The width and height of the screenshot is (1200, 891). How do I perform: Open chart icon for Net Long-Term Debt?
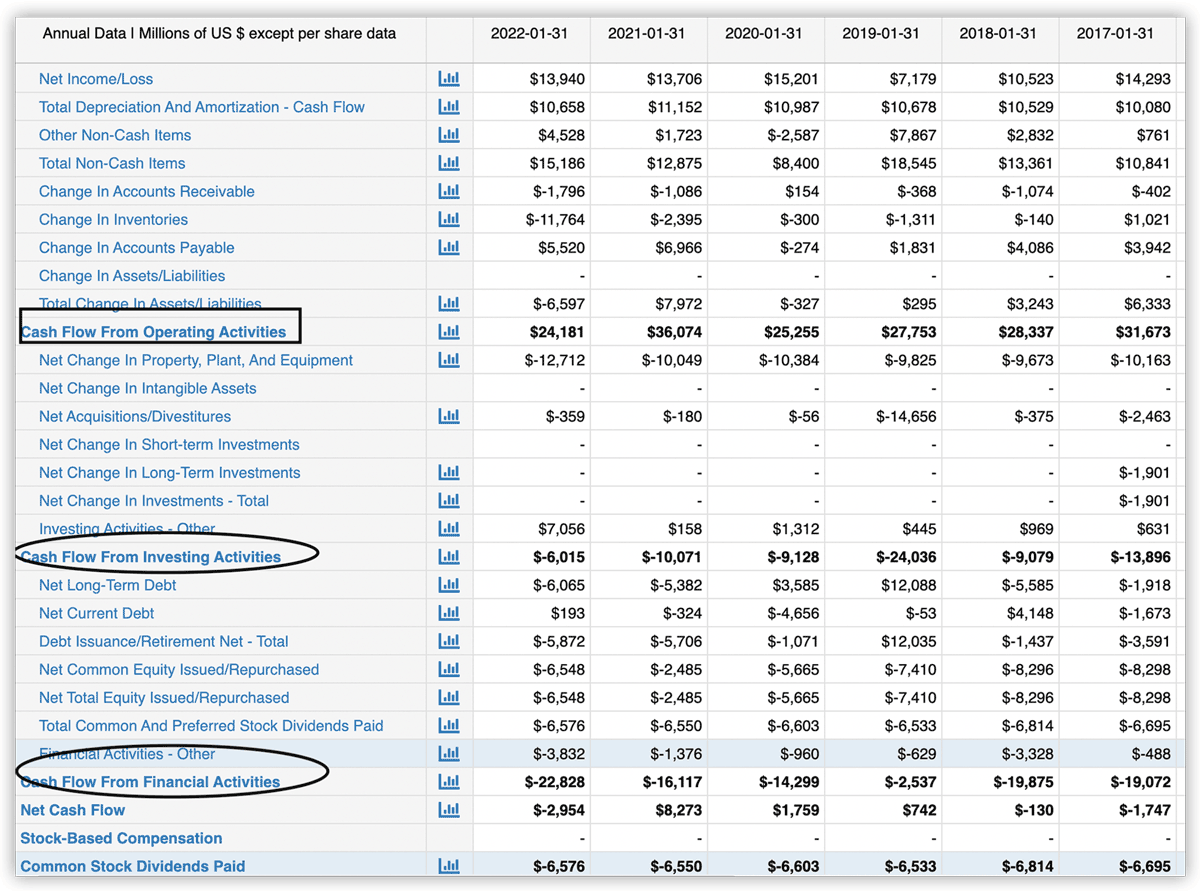(x=449, y=585)
